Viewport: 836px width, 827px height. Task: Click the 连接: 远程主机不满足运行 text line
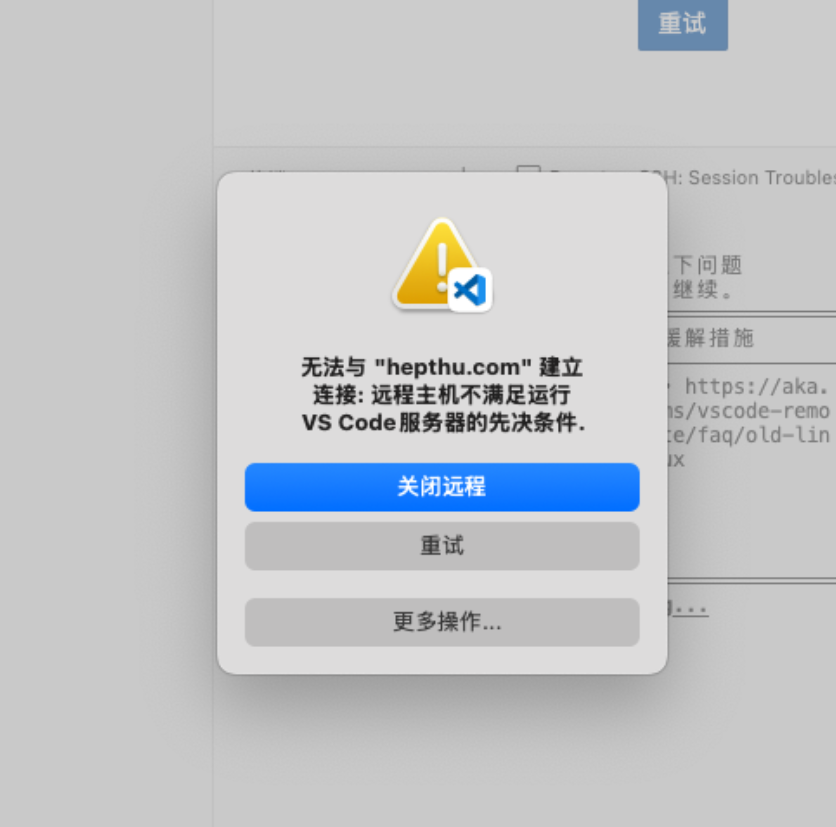tap(442, 395)
